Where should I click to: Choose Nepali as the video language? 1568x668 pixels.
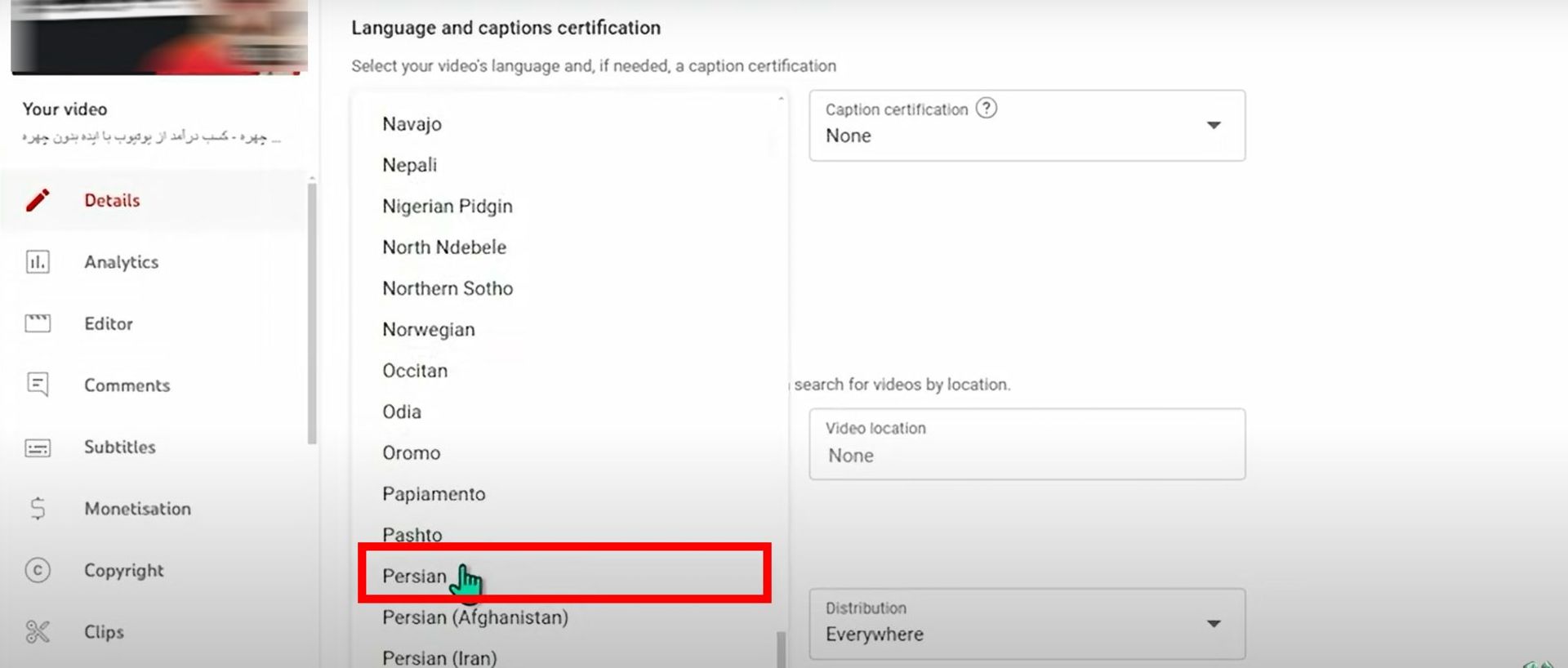tap(409, 165)
